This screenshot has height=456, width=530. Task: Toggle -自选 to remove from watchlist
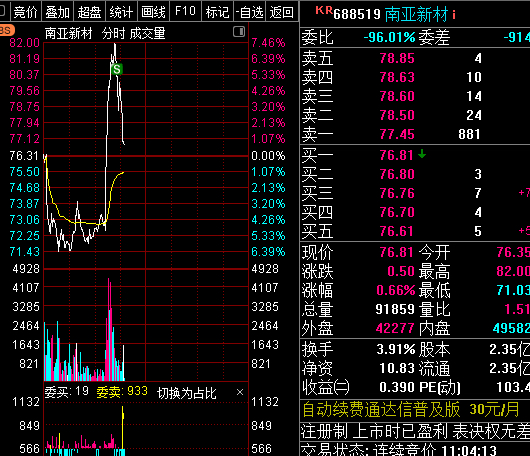click(249, 12)
